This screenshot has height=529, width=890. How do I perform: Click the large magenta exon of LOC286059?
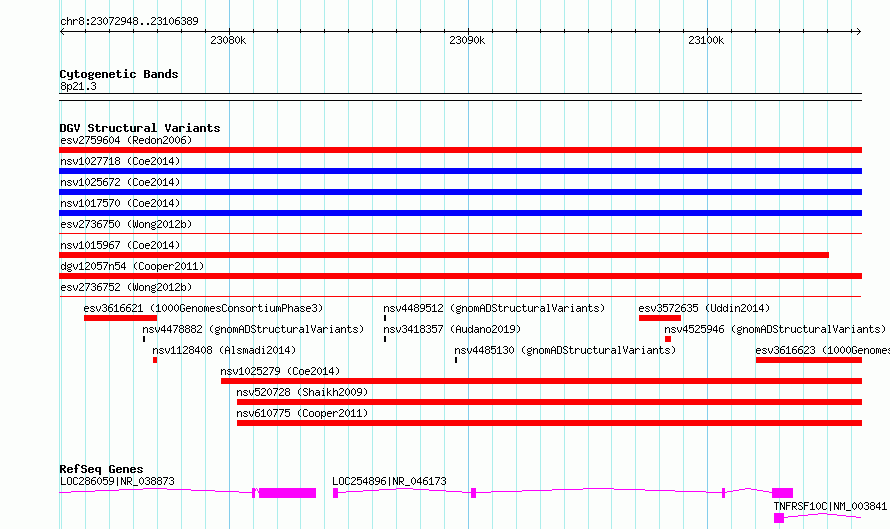click(287, 493)
